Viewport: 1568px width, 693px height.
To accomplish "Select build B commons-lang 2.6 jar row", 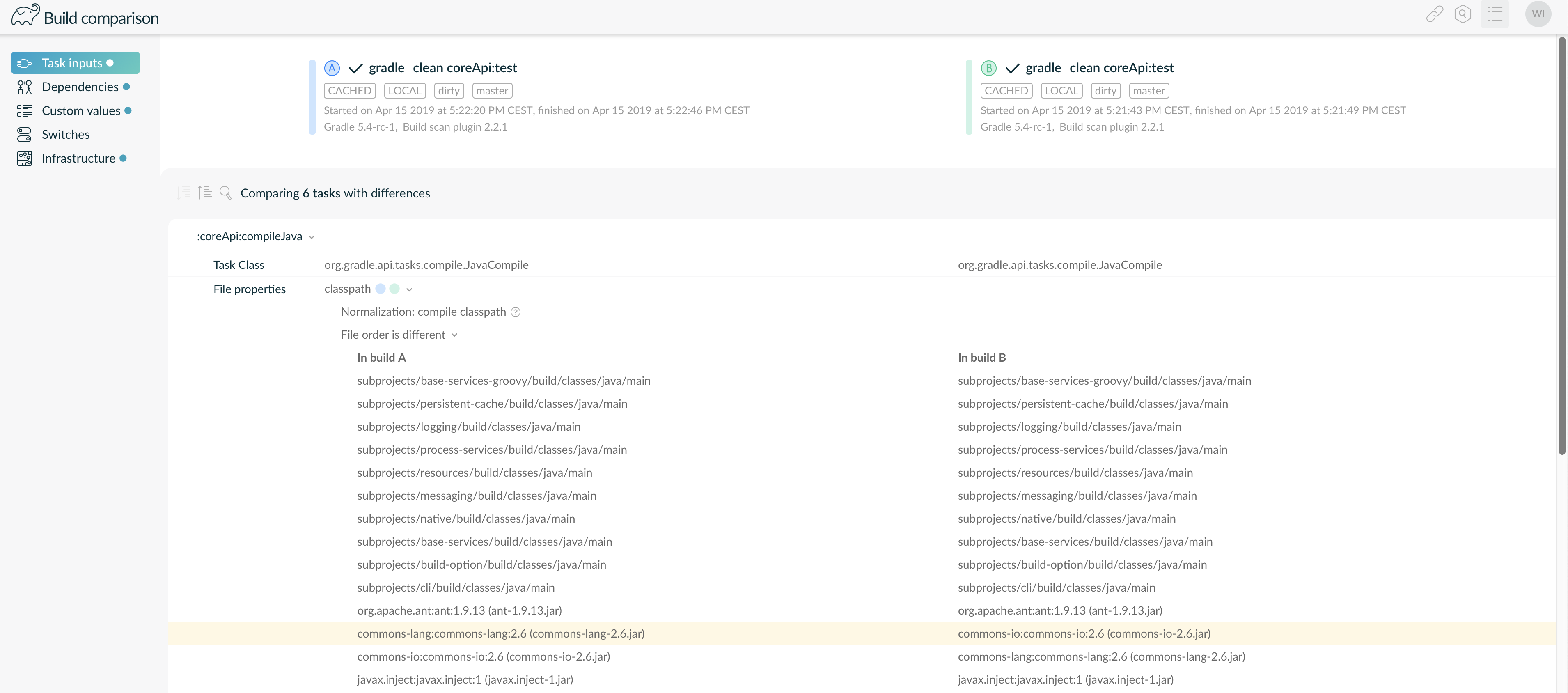I will click(1102, 656).
